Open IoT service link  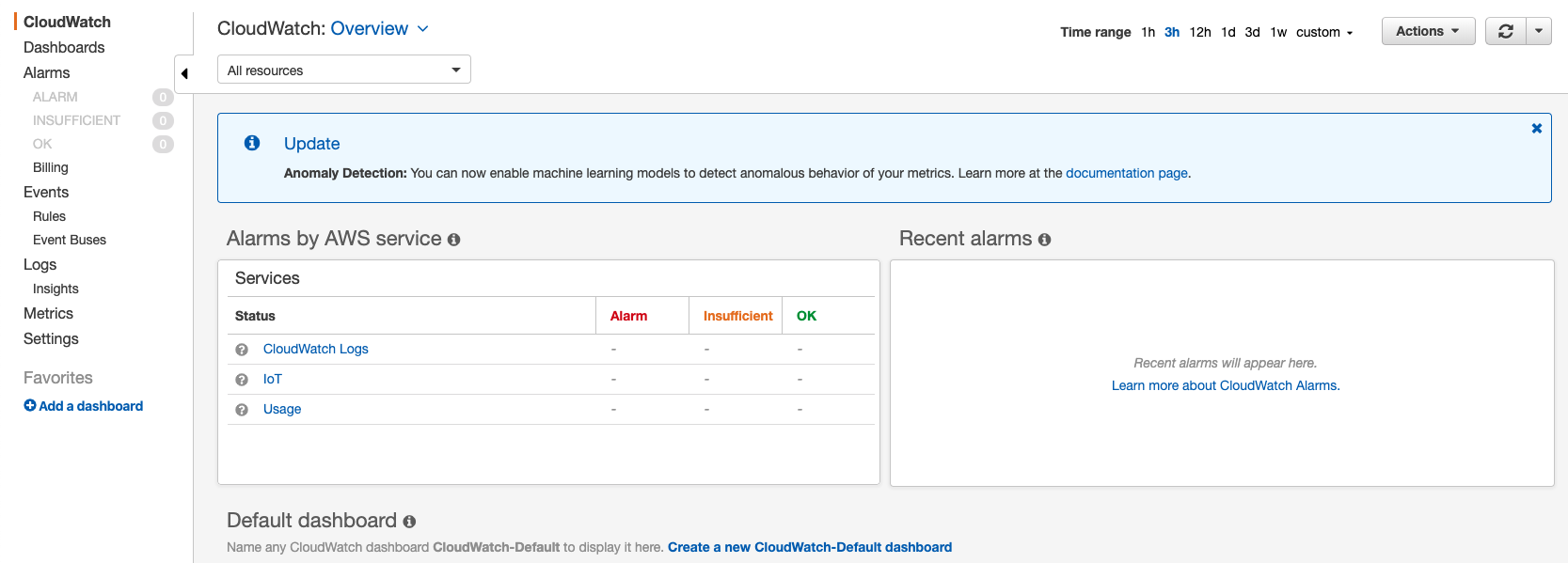click(273, 379)
